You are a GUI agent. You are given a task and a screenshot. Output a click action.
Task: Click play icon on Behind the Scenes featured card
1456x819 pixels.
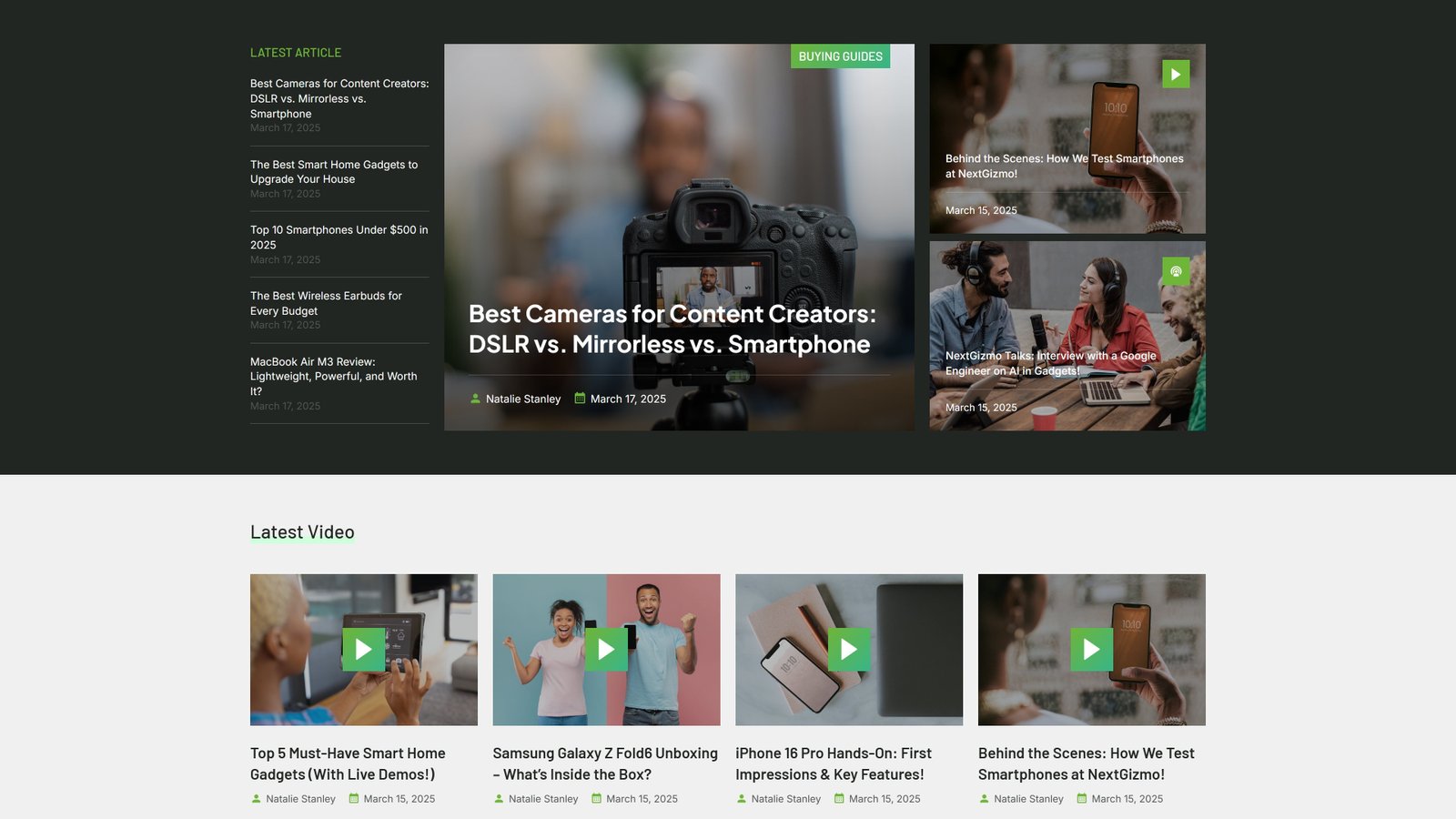click(x=1175, y=74)
